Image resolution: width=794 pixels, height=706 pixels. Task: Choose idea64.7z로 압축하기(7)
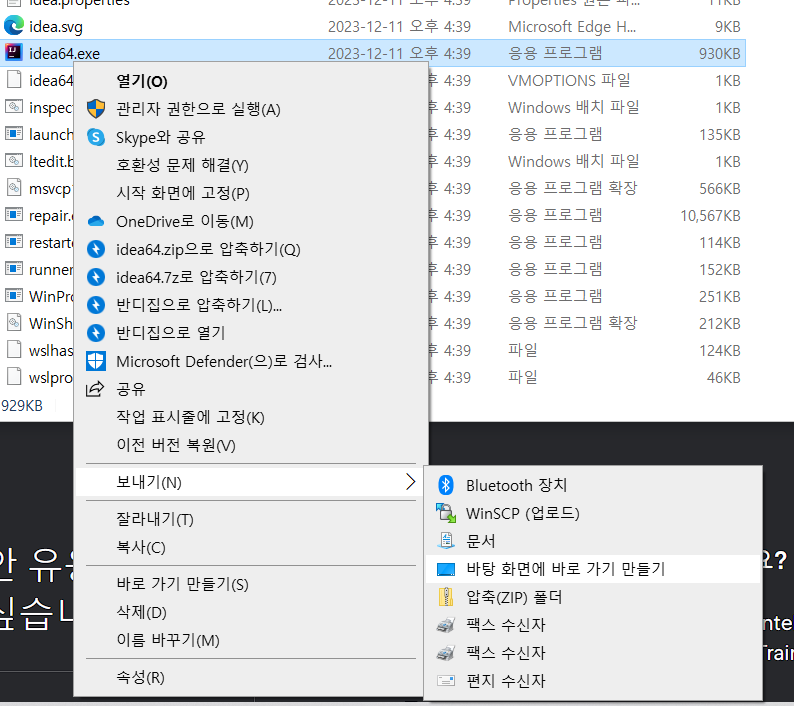[x=196, y=277]
